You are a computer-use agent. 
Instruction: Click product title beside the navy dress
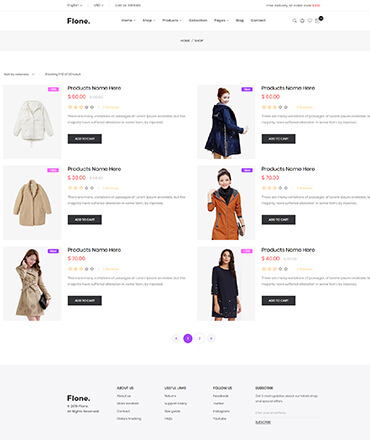point(288,250)
